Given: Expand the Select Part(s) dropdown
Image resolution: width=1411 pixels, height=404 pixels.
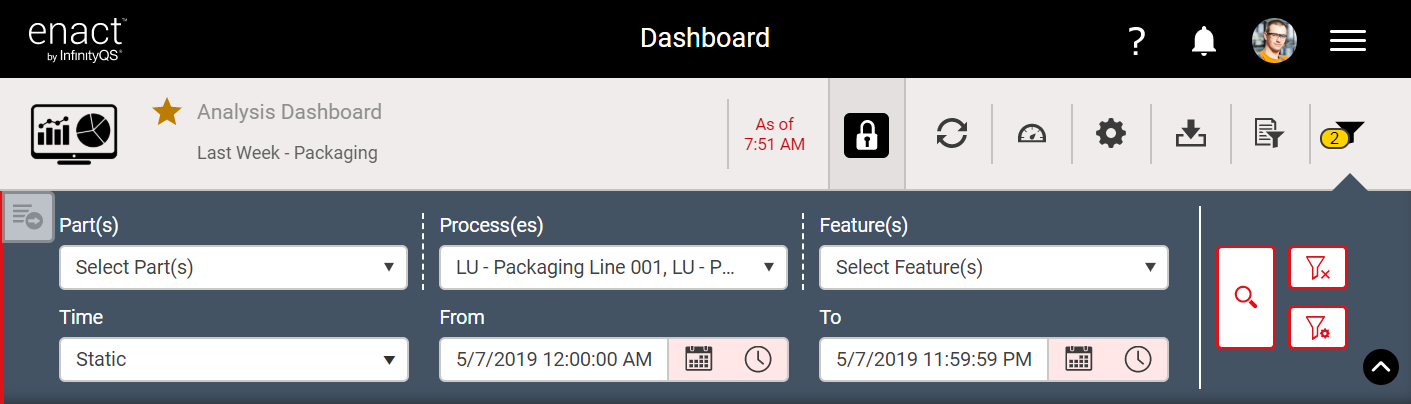Looking at the screenshot, I should point(234,267).
